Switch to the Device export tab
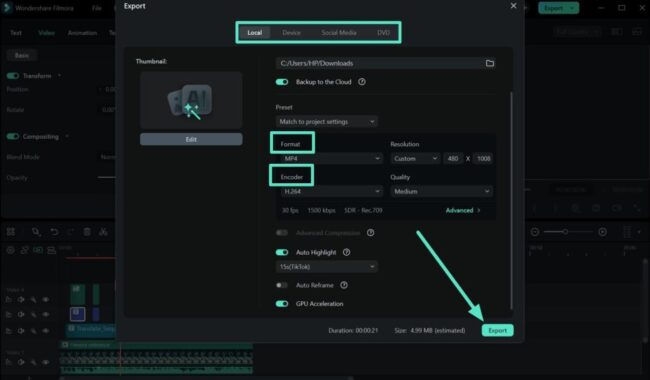650x380 pixels. [x=291, y=33]
